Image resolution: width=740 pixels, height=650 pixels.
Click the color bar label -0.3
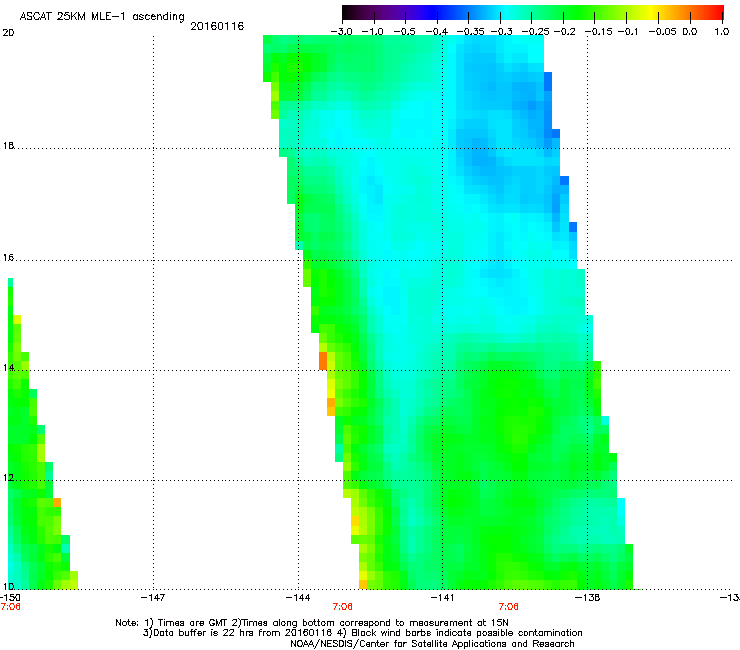(502, 32)
